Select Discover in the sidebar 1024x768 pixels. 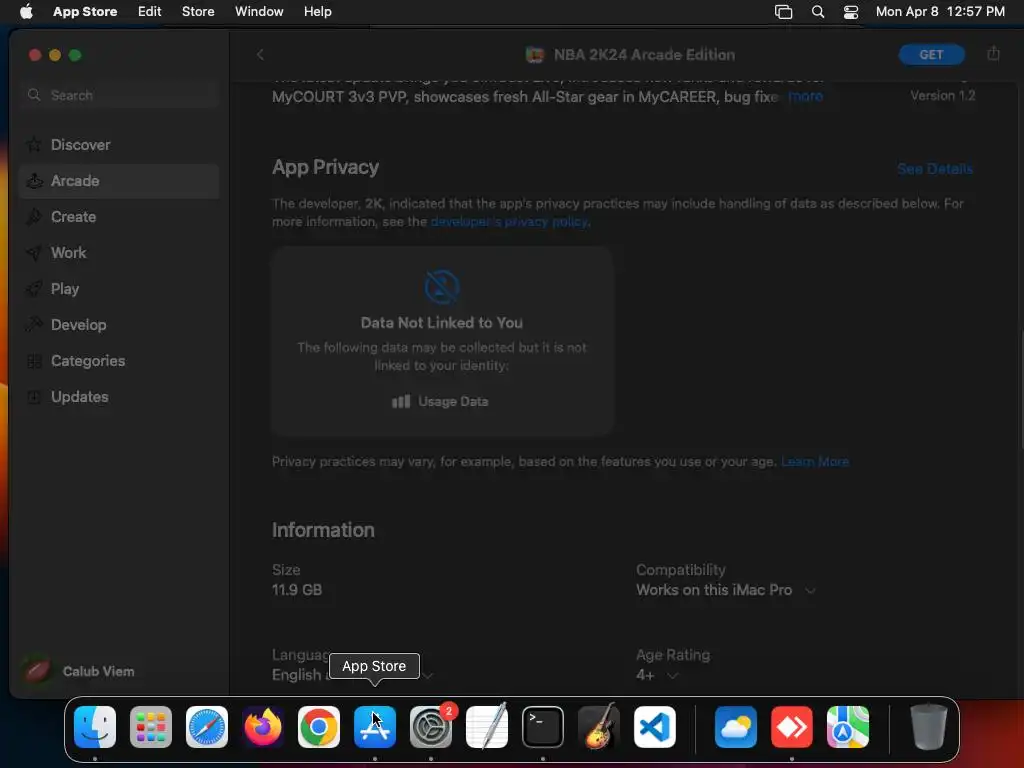click(119, 145)
